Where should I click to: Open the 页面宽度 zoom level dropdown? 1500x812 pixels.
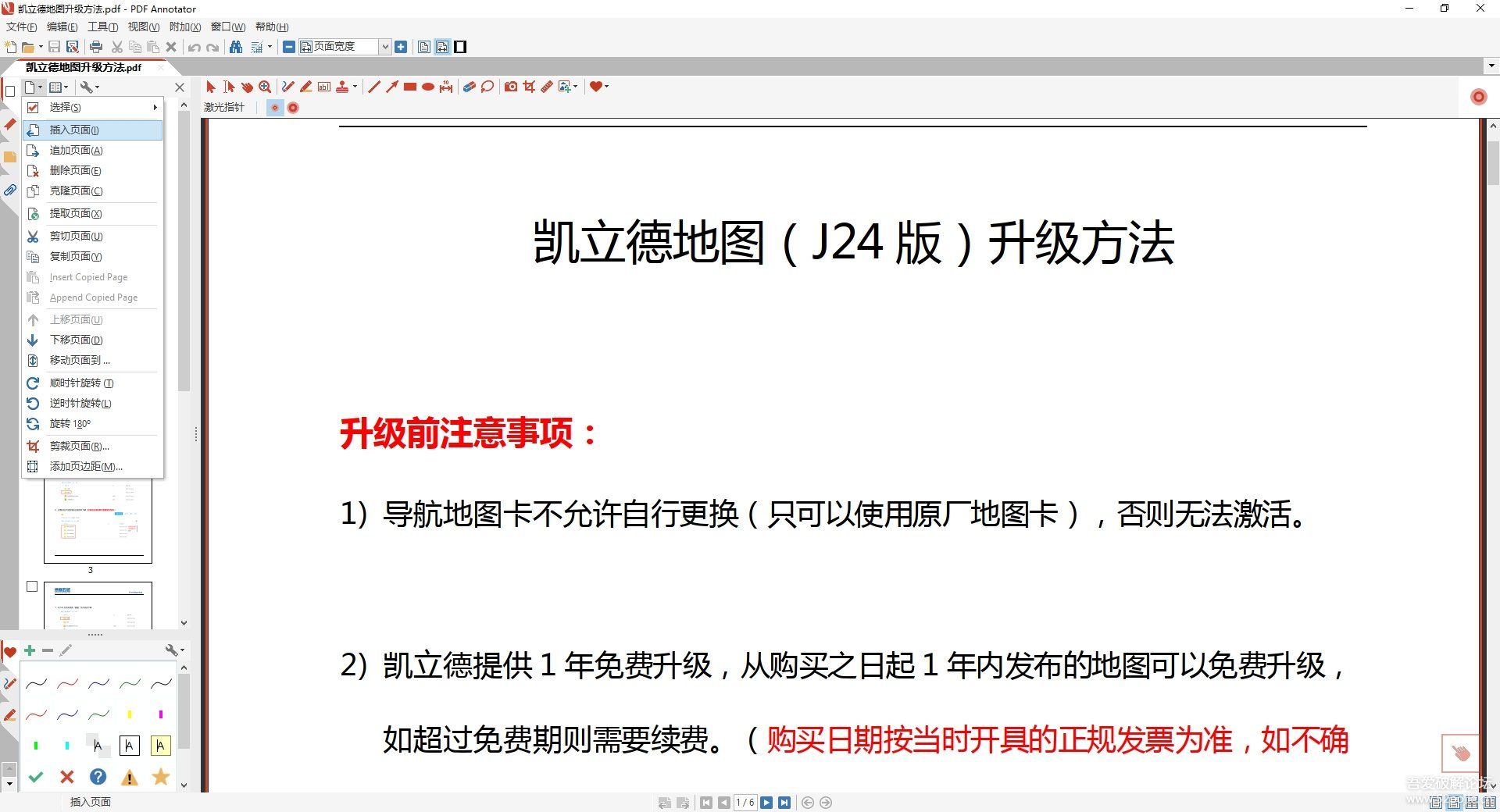click(384, 47)
